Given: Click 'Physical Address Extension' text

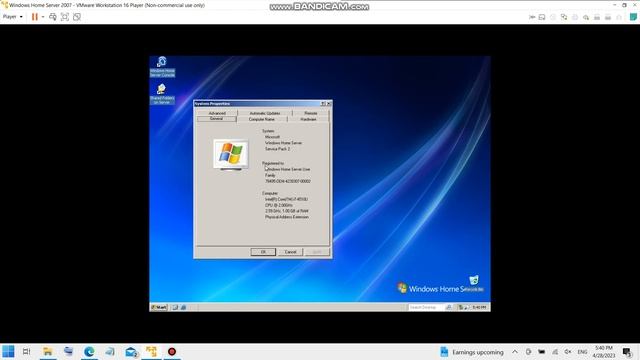Looking at the screenshot, I should click(x=287, y=217).
